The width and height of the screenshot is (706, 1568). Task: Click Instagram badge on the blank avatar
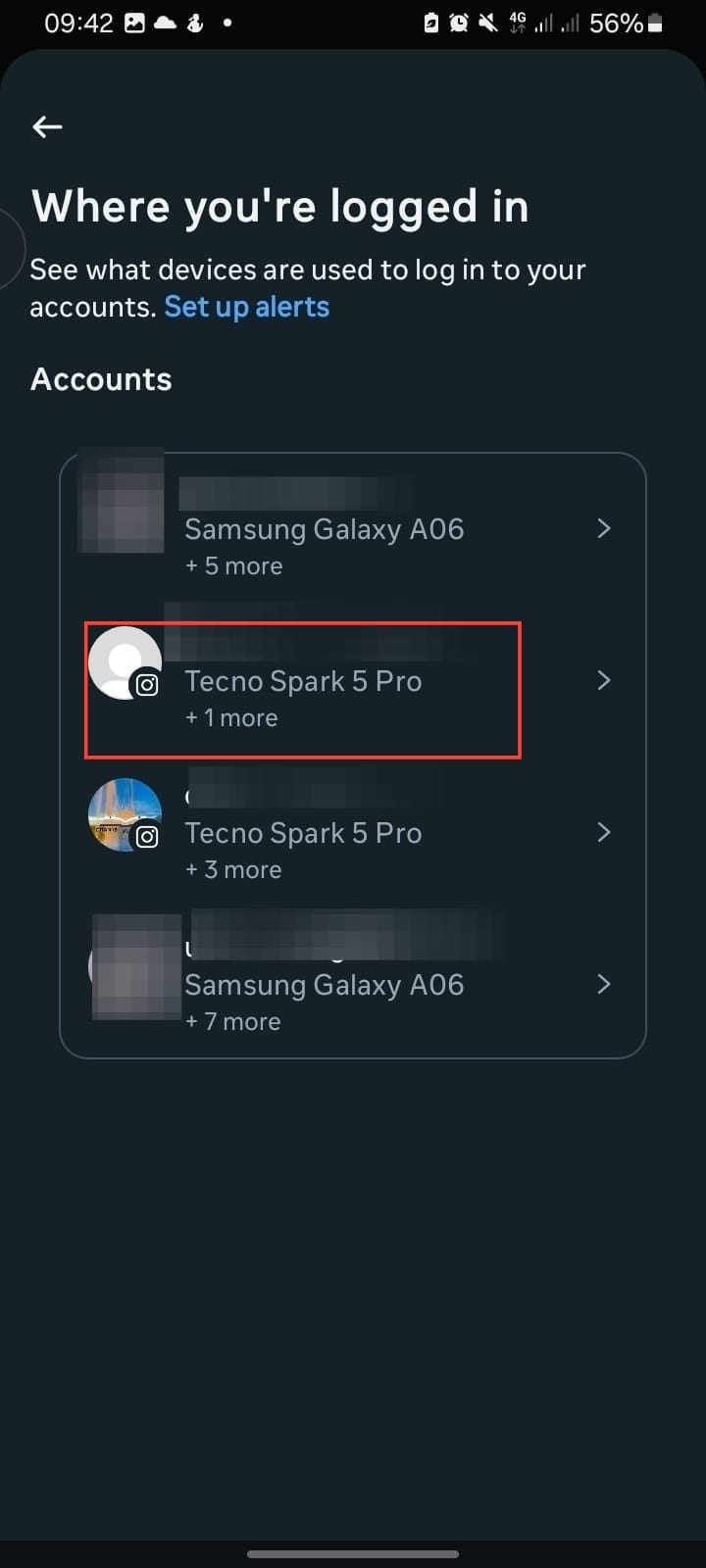(x=147, y=685)
